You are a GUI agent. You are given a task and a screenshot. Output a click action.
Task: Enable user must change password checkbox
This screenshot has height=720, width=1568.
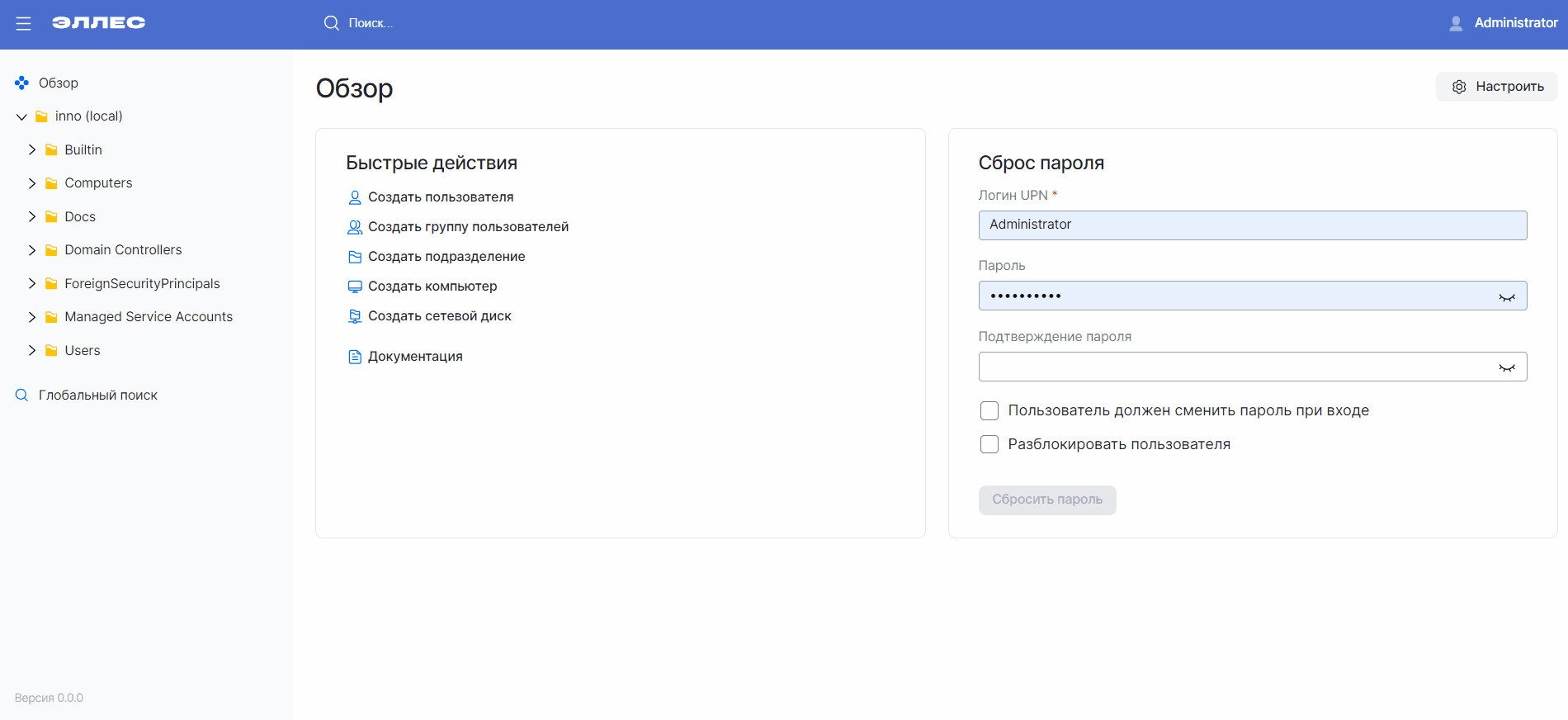tap(989, 411)
